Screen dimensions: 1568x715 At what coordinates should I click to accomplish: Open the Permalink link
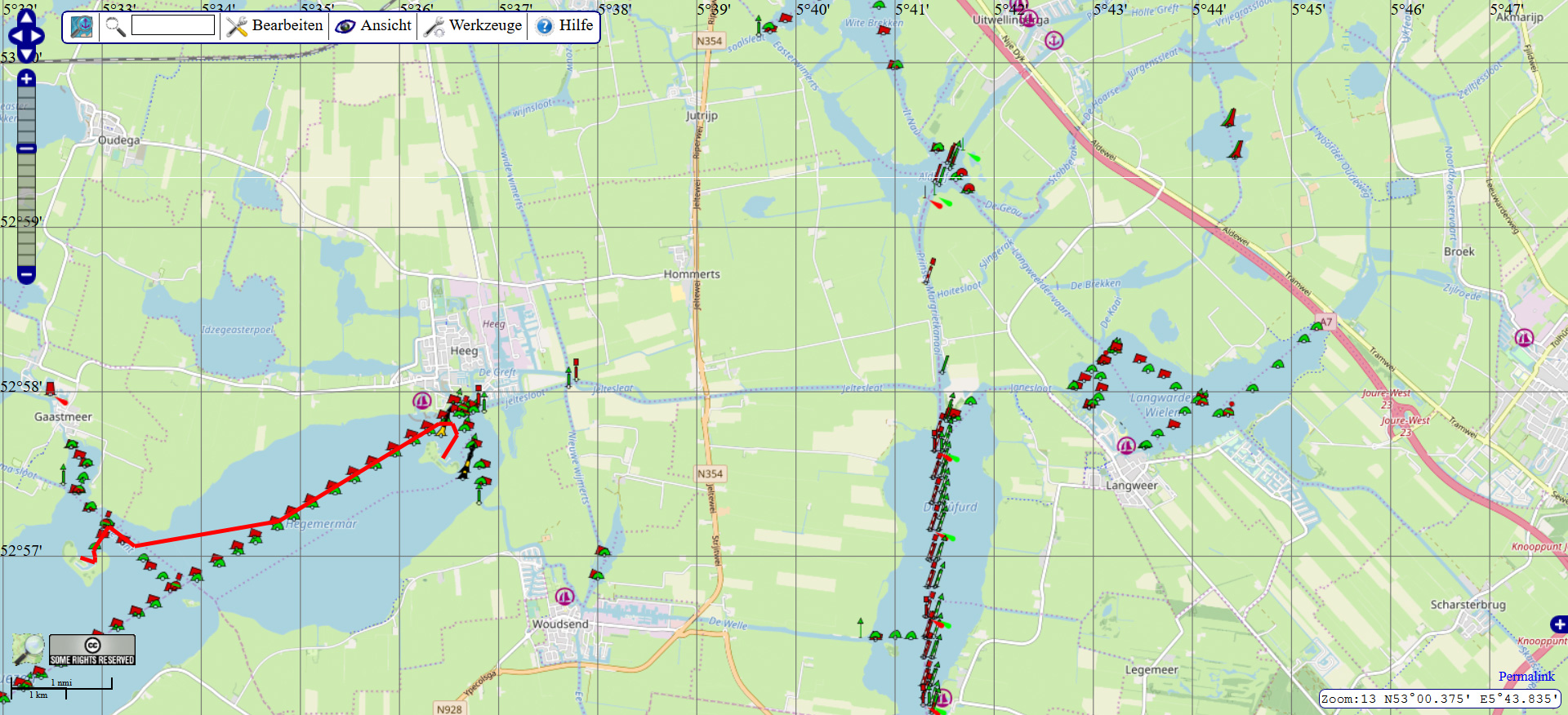1526,676
